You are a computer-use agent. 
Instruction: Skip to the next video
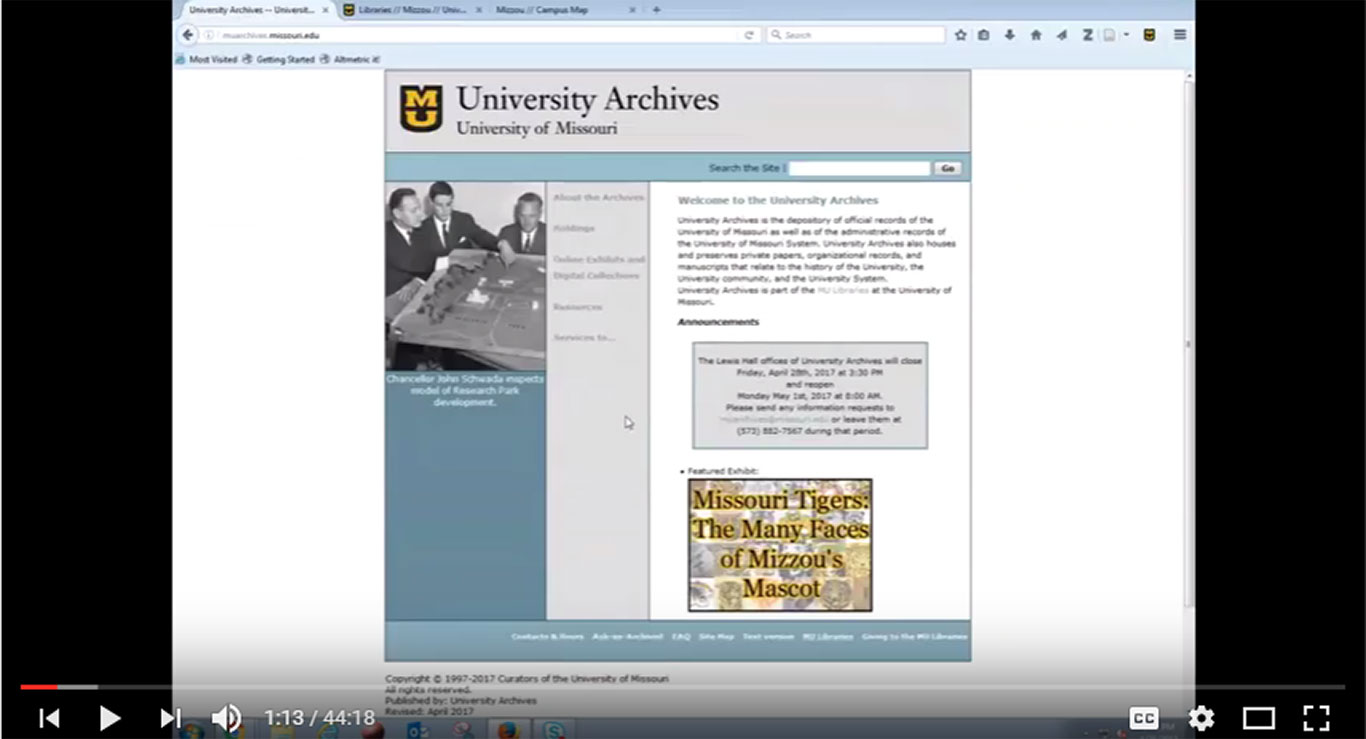coord(170,717)
